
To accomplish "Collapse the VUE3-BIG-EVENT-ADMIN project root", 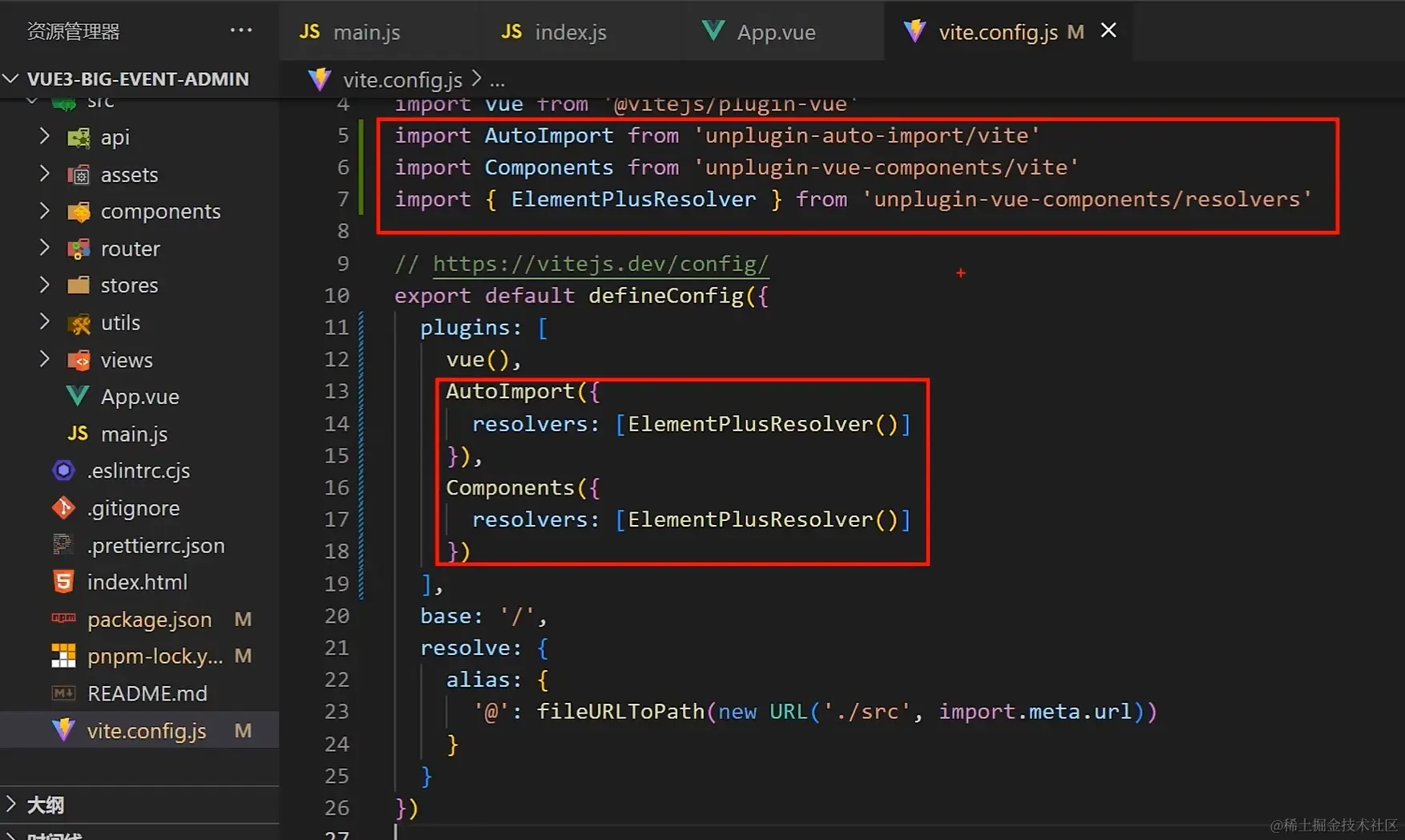I will click(10, 79).
